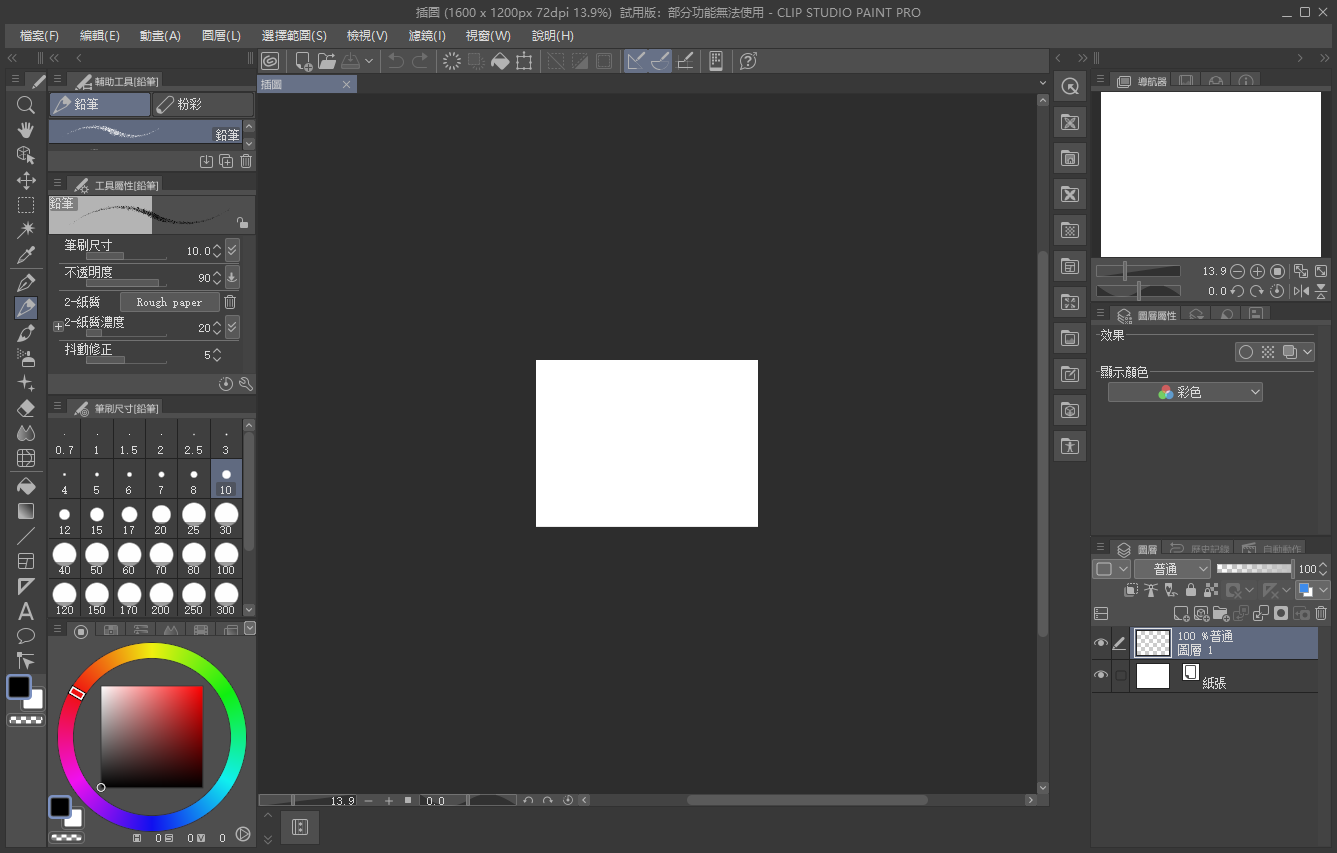Select the Airbrush tool
This screenshot has width=1337, height=853.
[x=26, y=358]
